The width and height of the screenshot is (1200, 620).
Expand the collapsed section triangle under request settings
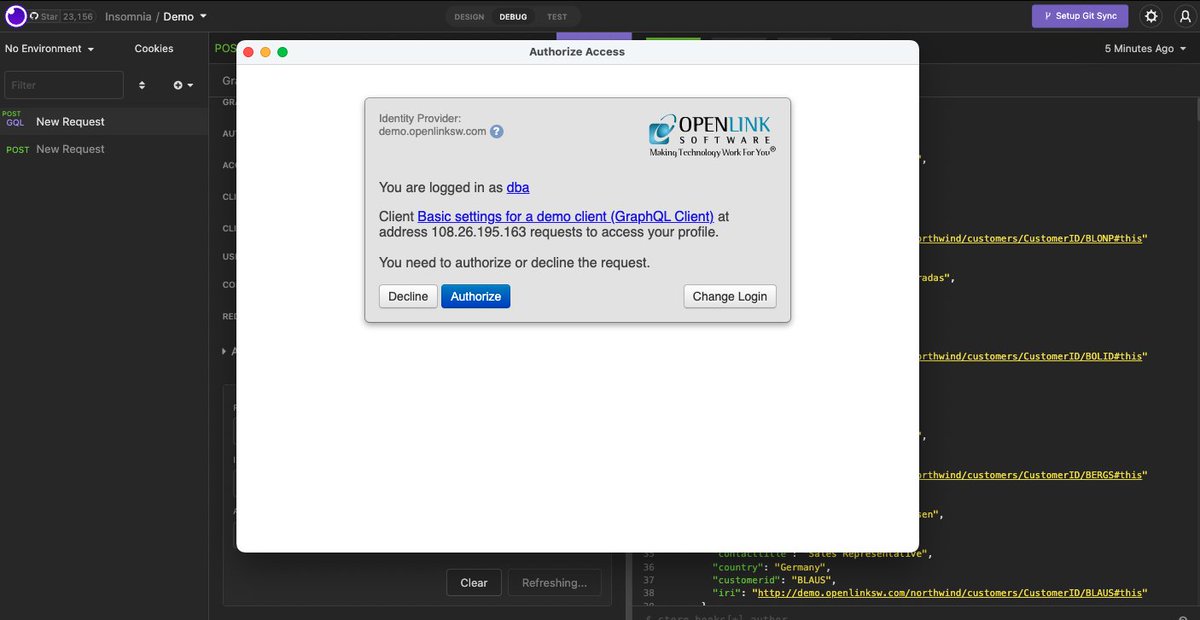[x=225, y=351]
